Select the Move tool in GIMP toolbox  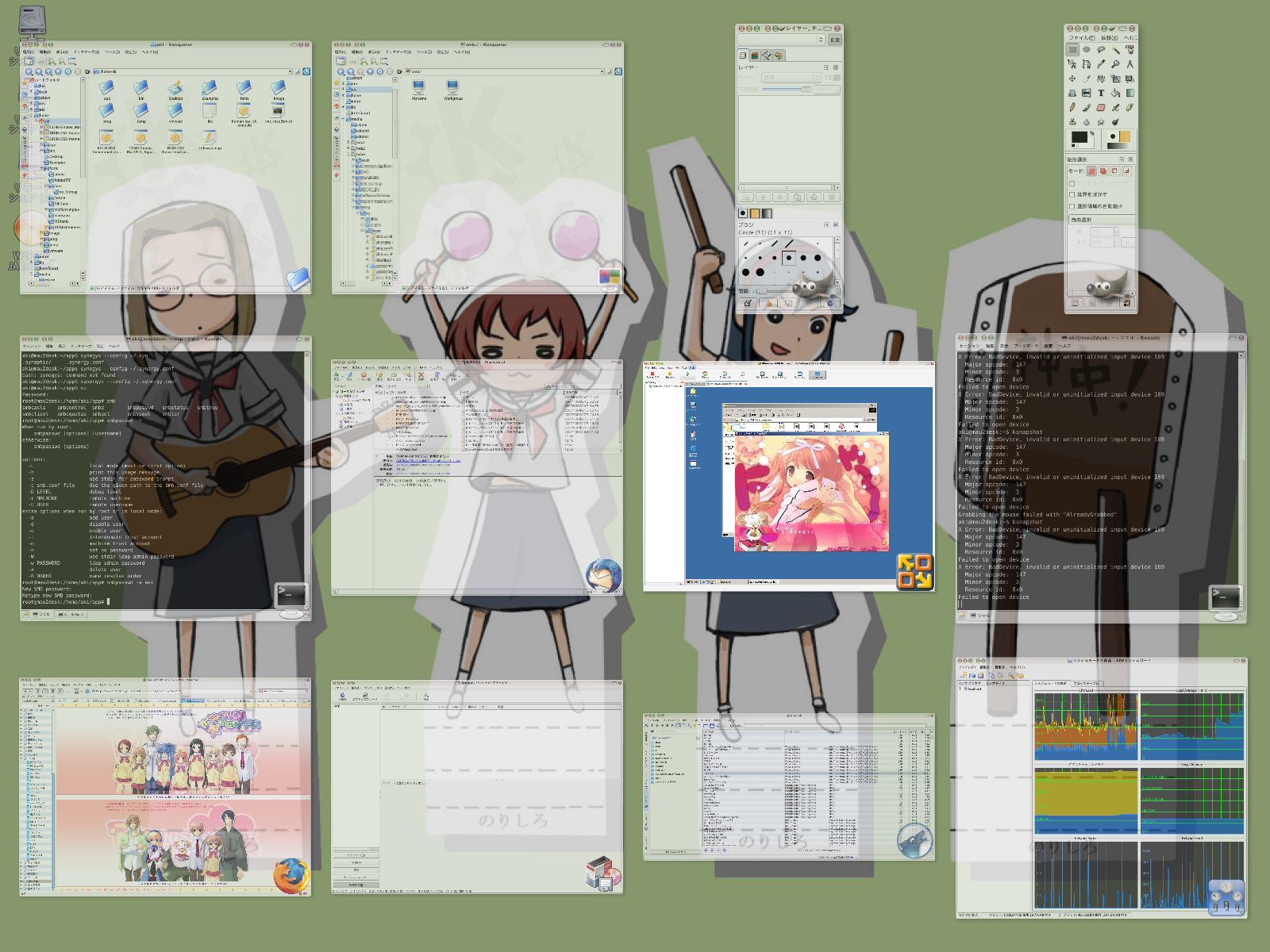pyautogui.click(x=1072, y=79)
